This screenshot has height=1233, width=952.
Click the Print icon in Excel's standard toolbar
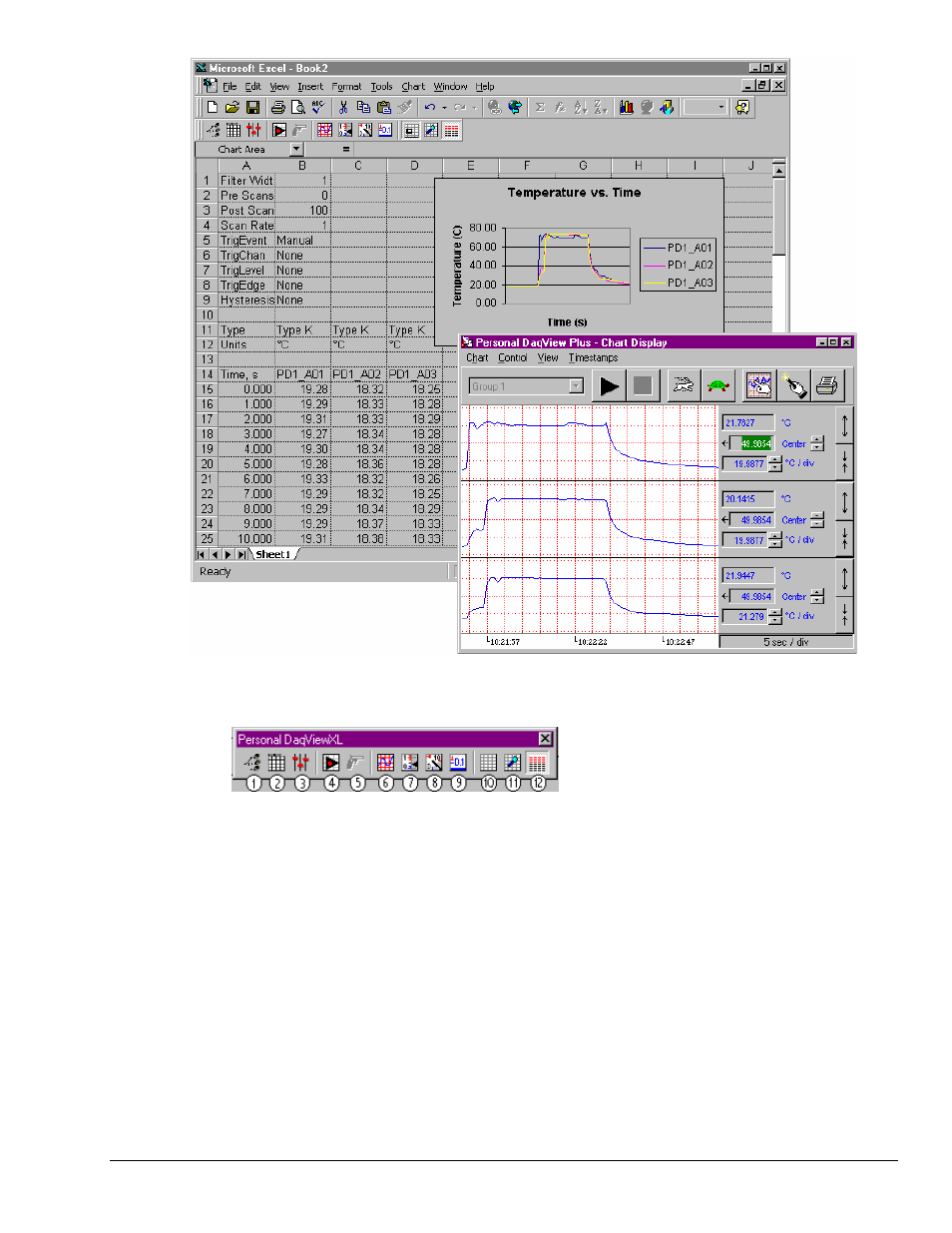(277, 107)
